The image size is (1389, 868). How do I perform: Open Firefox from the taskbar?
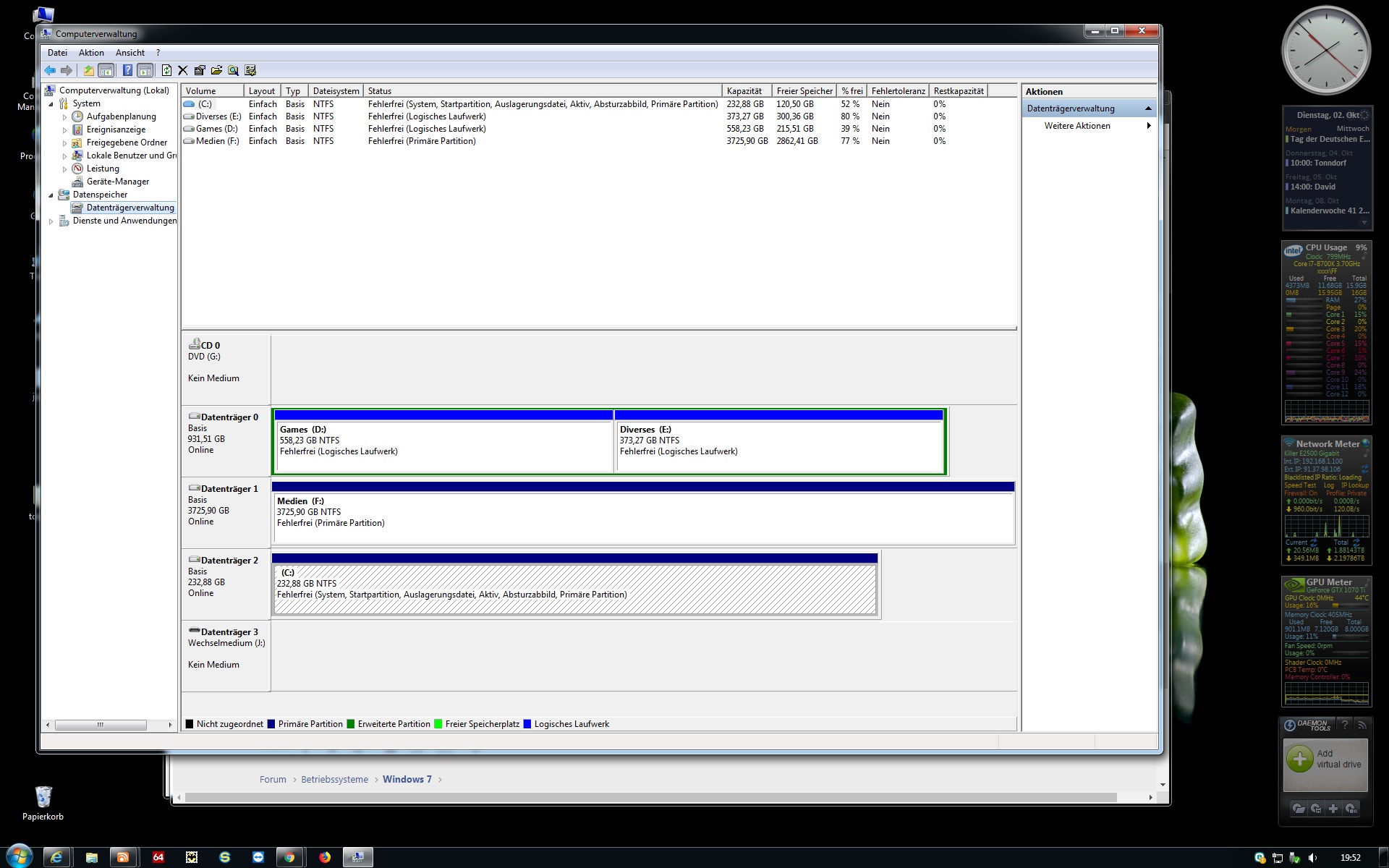(325, 857)
